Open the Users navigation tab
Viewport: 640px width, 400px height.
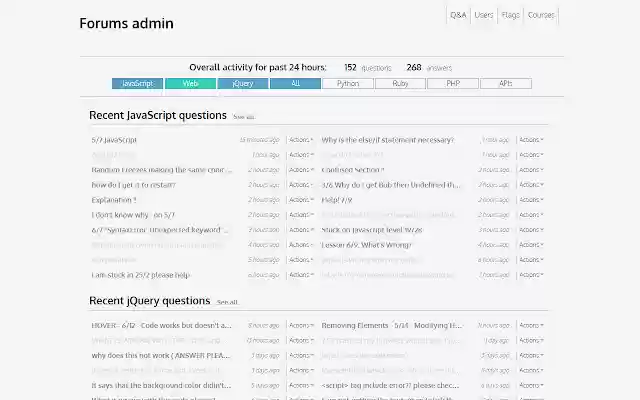click(484, 15)
